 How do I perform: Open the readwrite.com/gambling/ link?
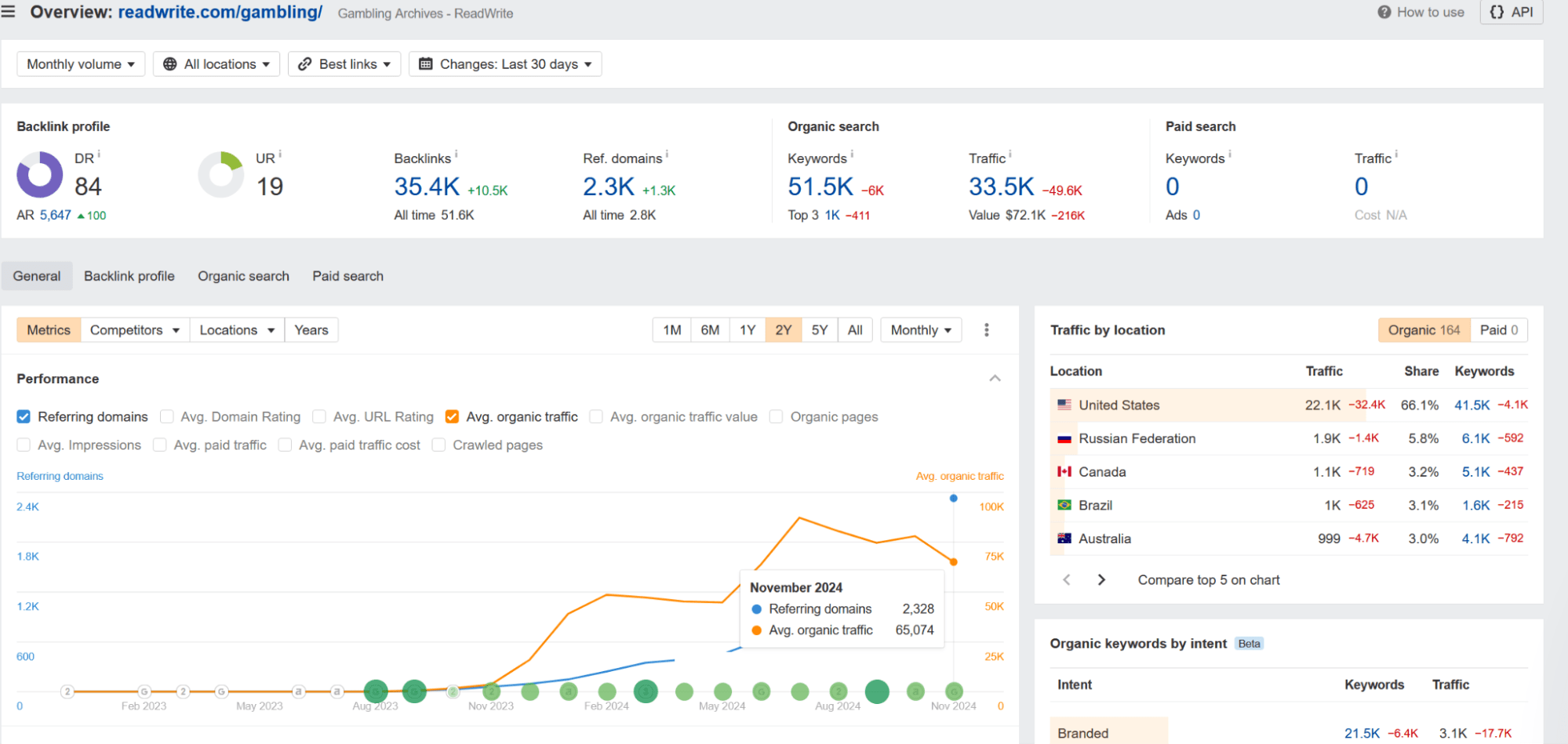220,13
